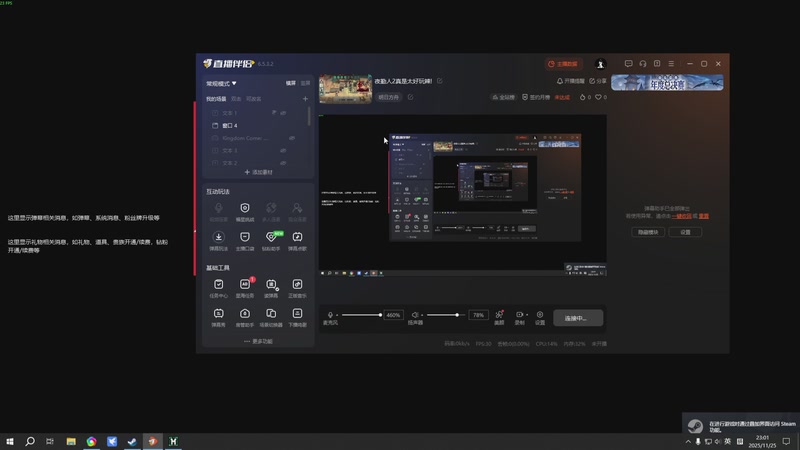Open the 弹幕玩法 download-arrow icon
Viewport: 800px width, 450px height.
[x=218, y=237]
